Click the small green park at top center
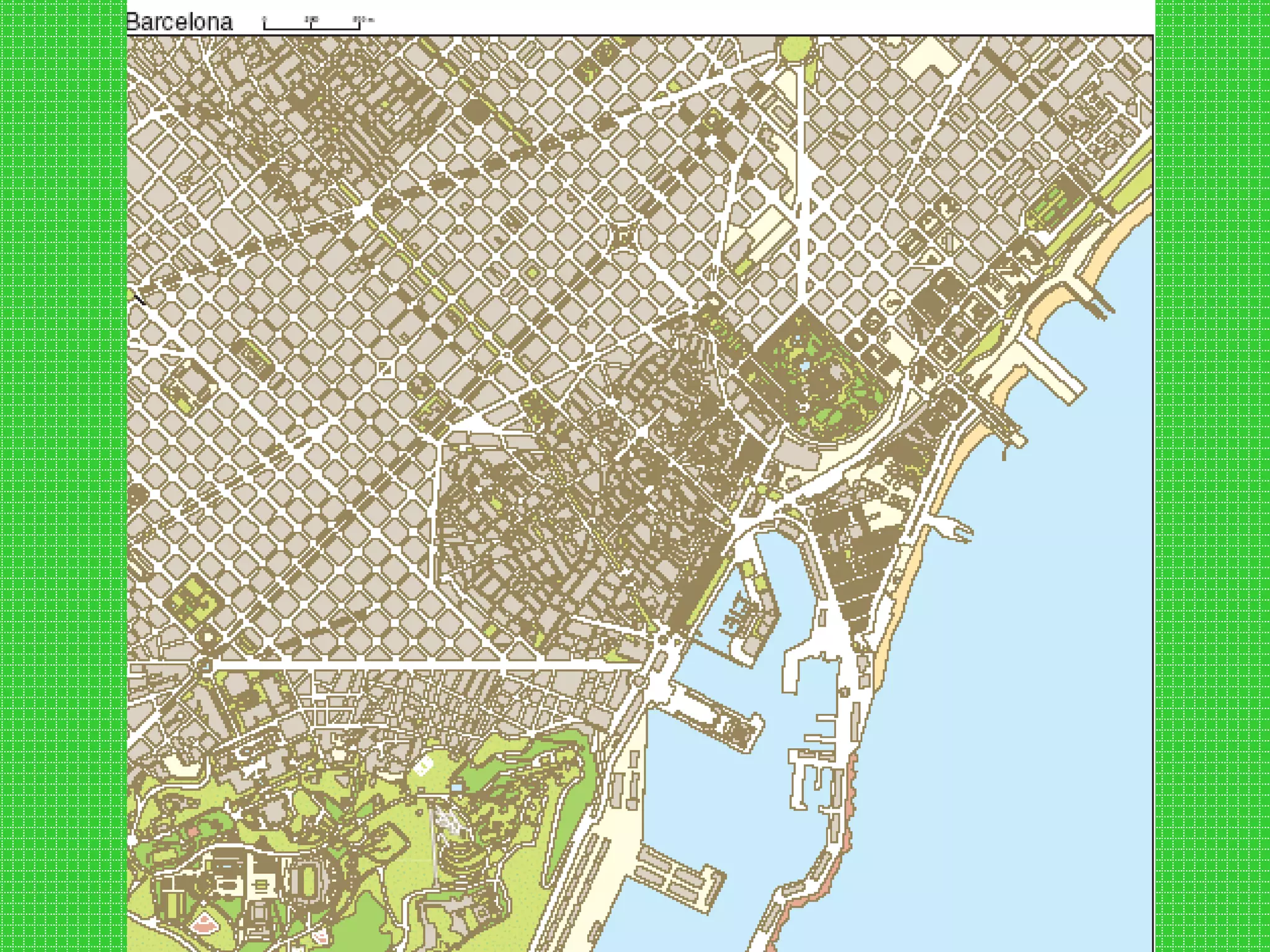The width and height of the screenshot is (1270, 952). 796,48
